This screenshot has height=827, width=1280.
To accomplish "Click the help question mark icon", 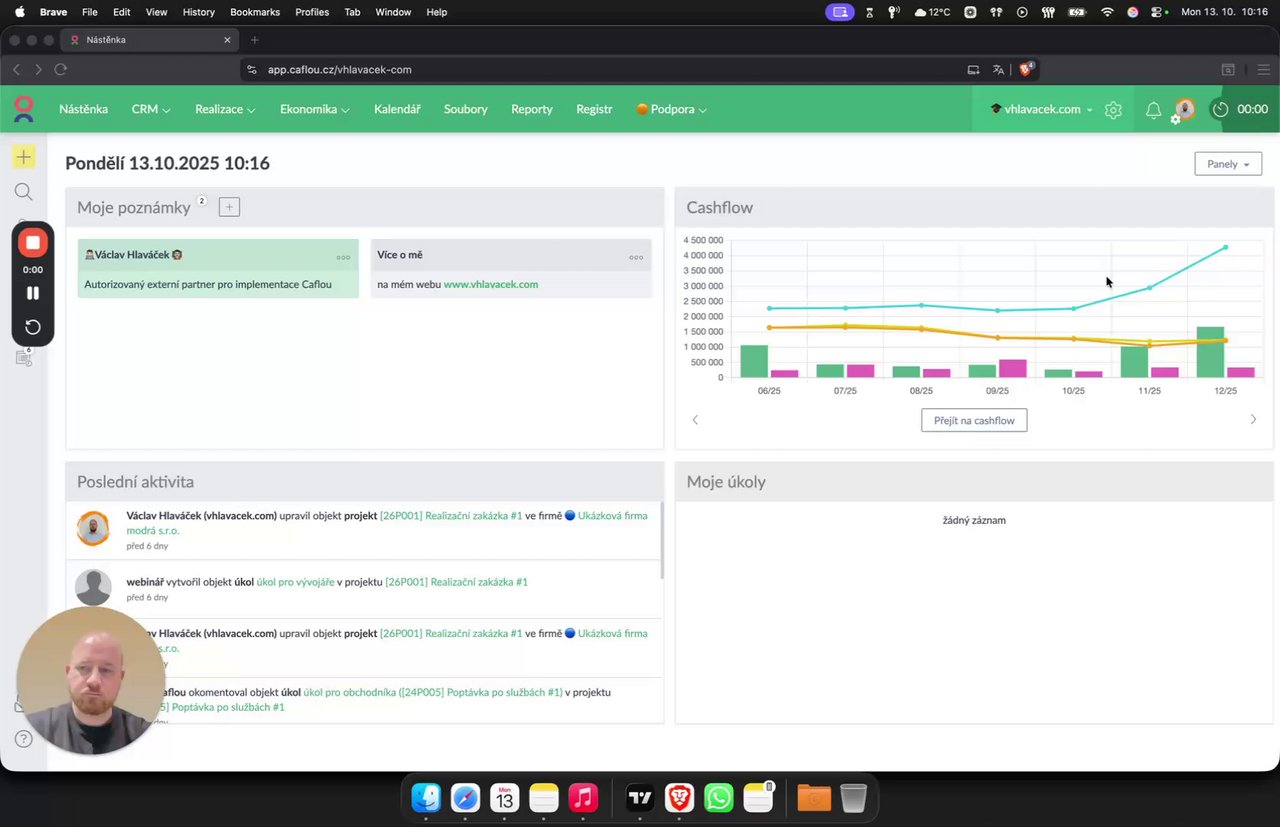I will coord(24,739).
